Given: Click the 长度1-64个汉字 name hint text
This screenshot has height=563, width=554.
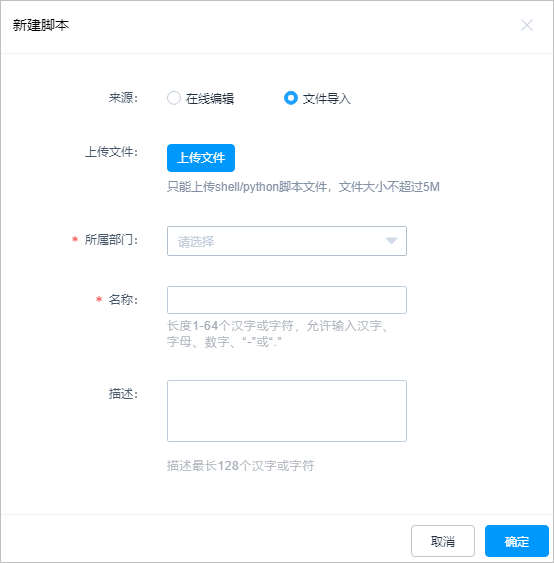Looking at the screenshot, I should point(277,334).
